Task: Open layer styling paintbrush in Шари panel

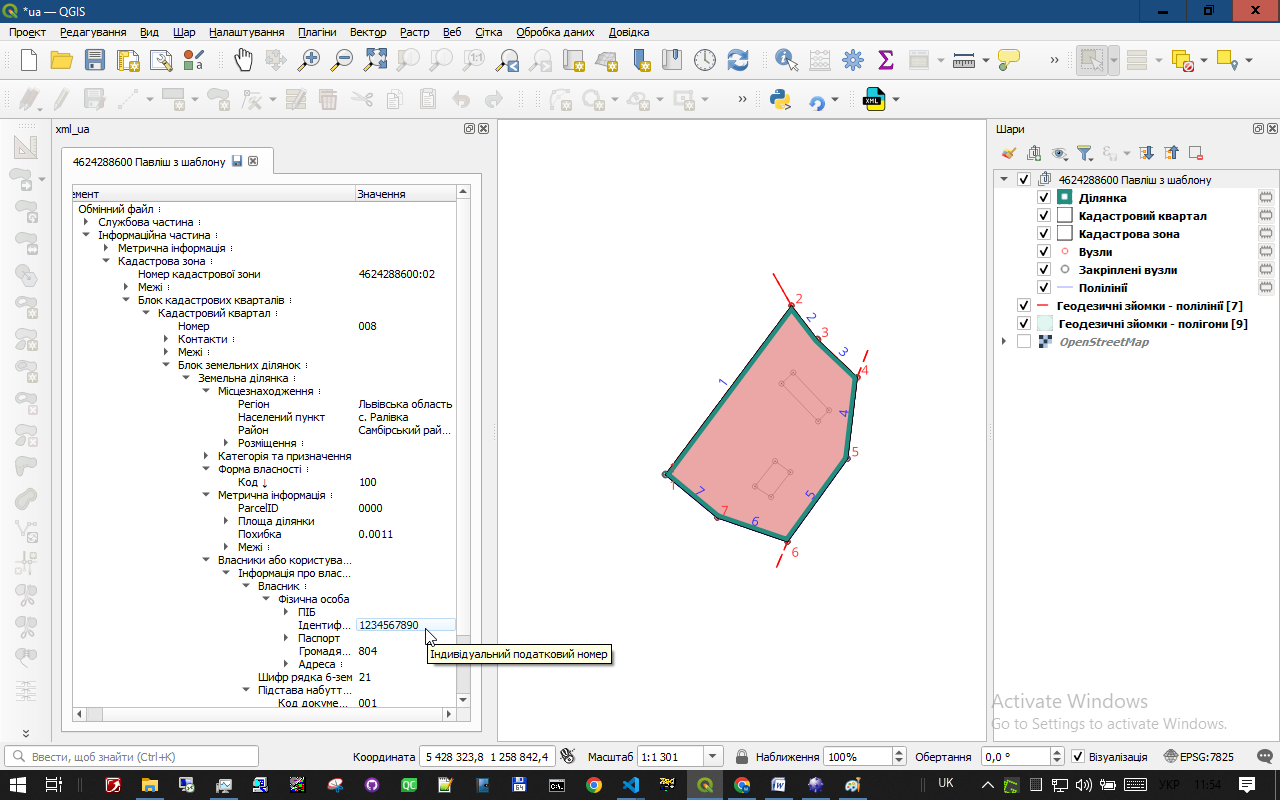Action: tap(1008, 153)
